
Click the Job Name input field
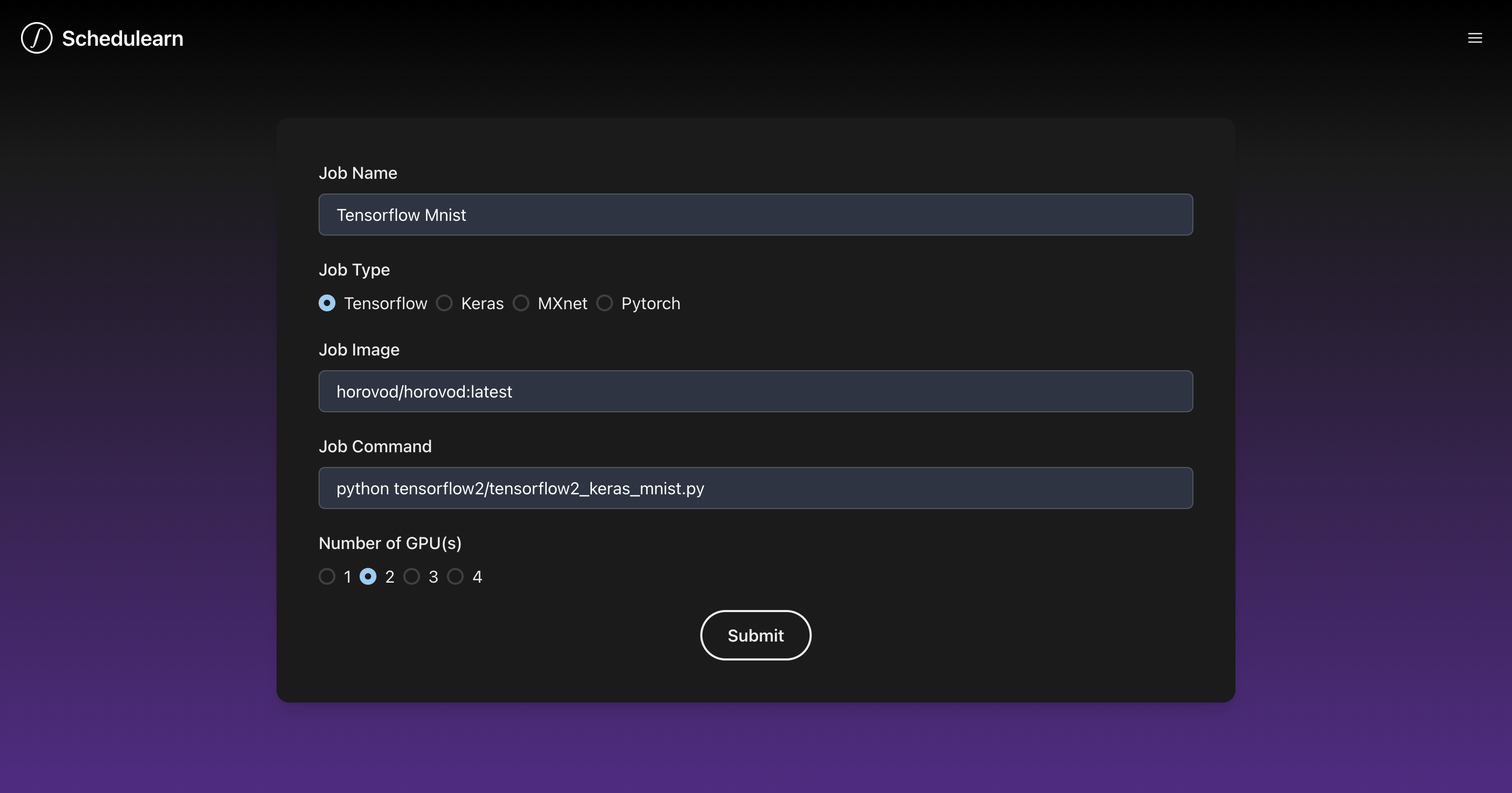[755, 215]
